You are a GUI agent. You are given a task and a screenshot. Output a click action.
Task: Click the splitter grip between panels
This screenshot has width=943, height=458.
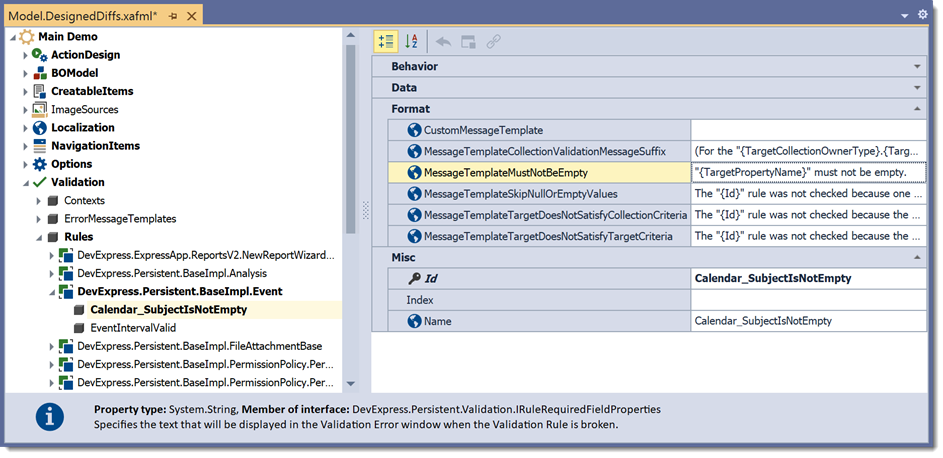[366, 210]
